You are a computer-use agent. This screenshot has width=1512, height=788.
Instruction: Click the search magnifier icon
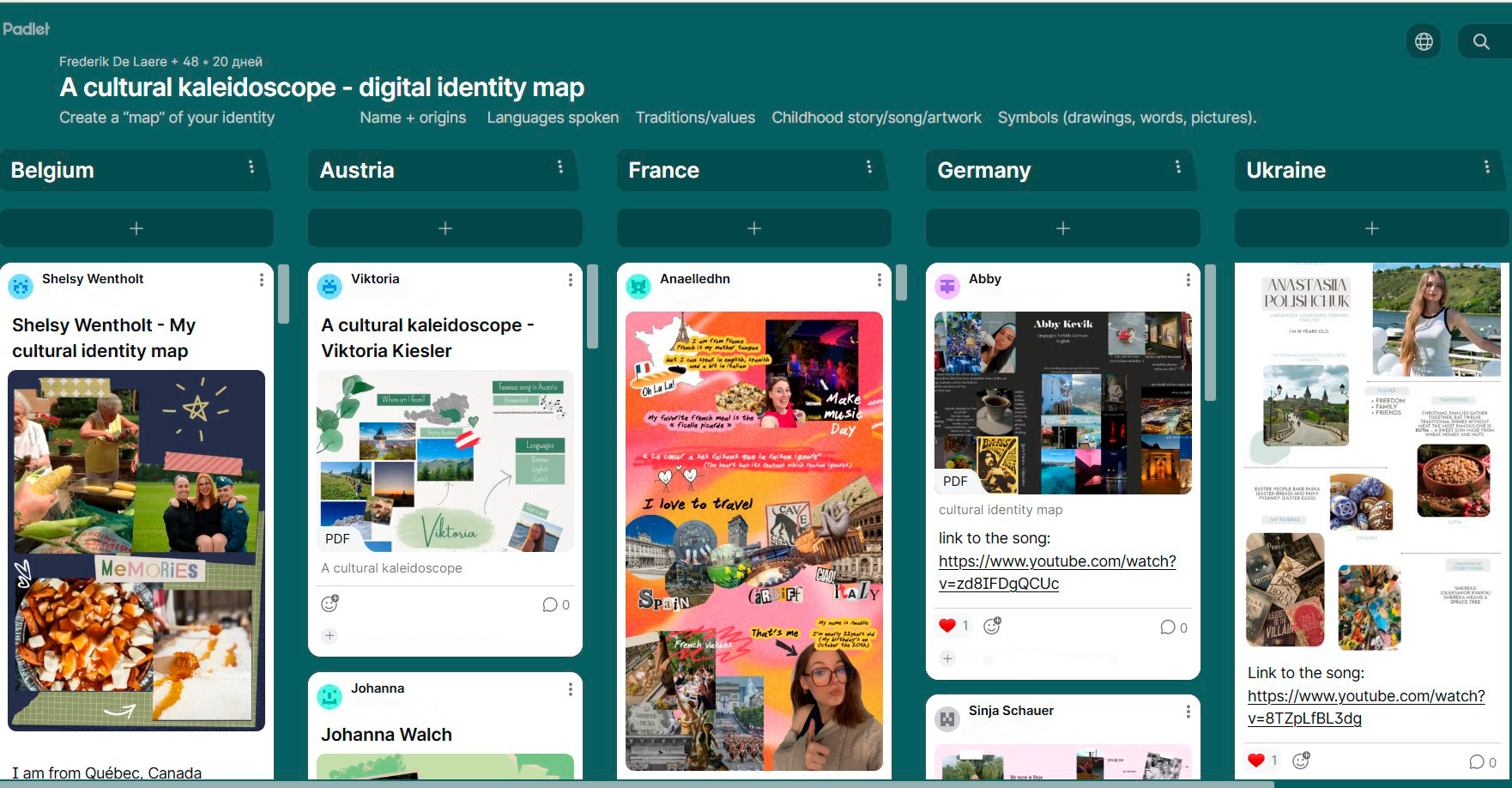pyautogui.click(x=1481, y=41)
